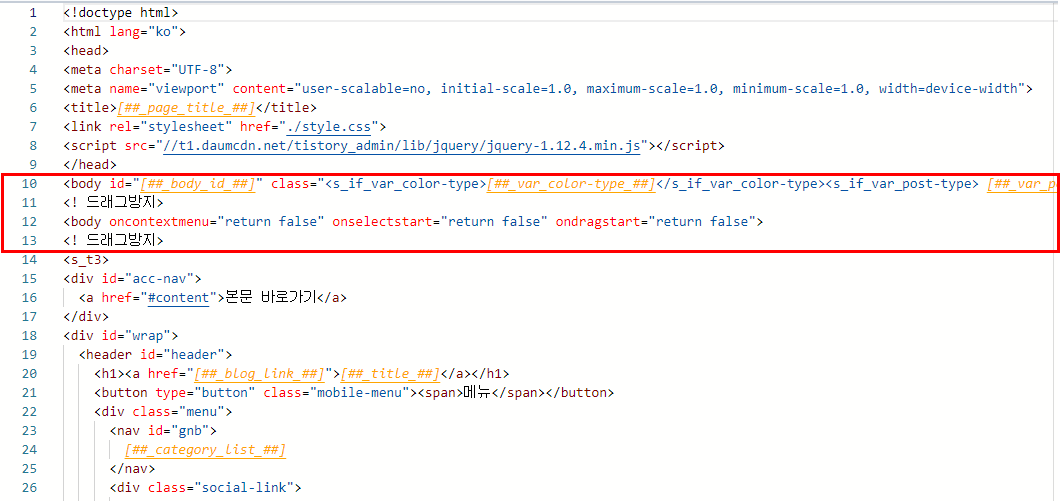Follow the #content href link
The image size is (1060, 501).
(178, 297)
